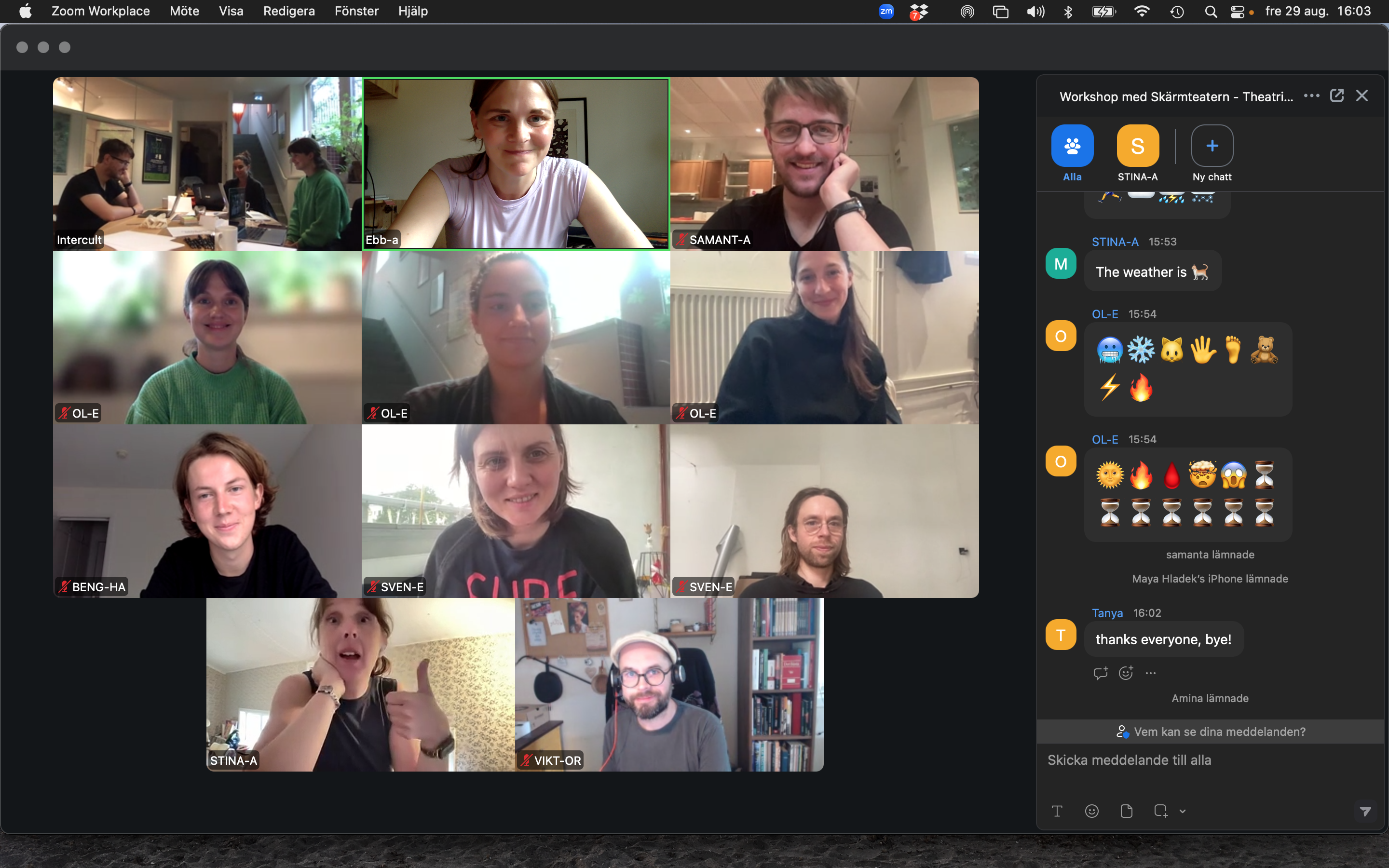Select the VIKT-OR video thumbnail
Viewport: 1389px width, 868px height.
click(x=668, y=684)
